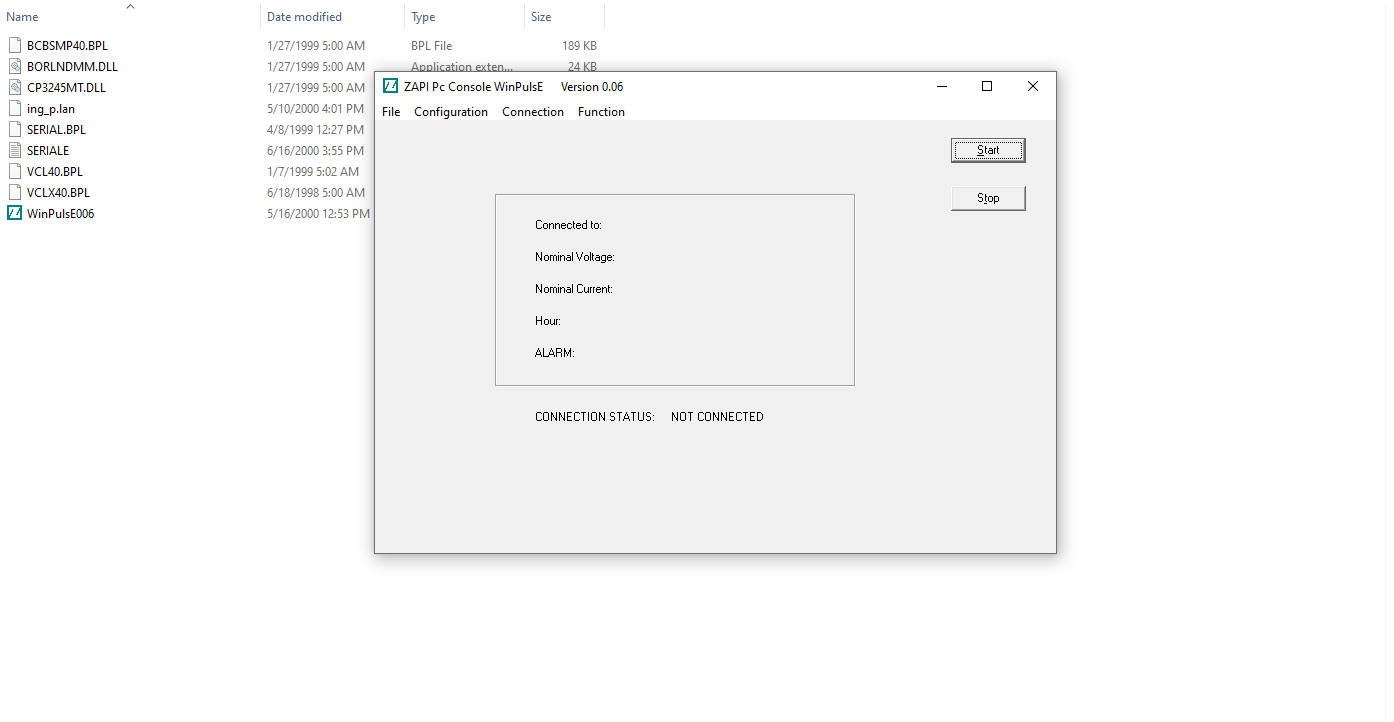1394x722 pixels.
Task: Select the VCL40.BPL file icon
Action: [x=15, y=171]
